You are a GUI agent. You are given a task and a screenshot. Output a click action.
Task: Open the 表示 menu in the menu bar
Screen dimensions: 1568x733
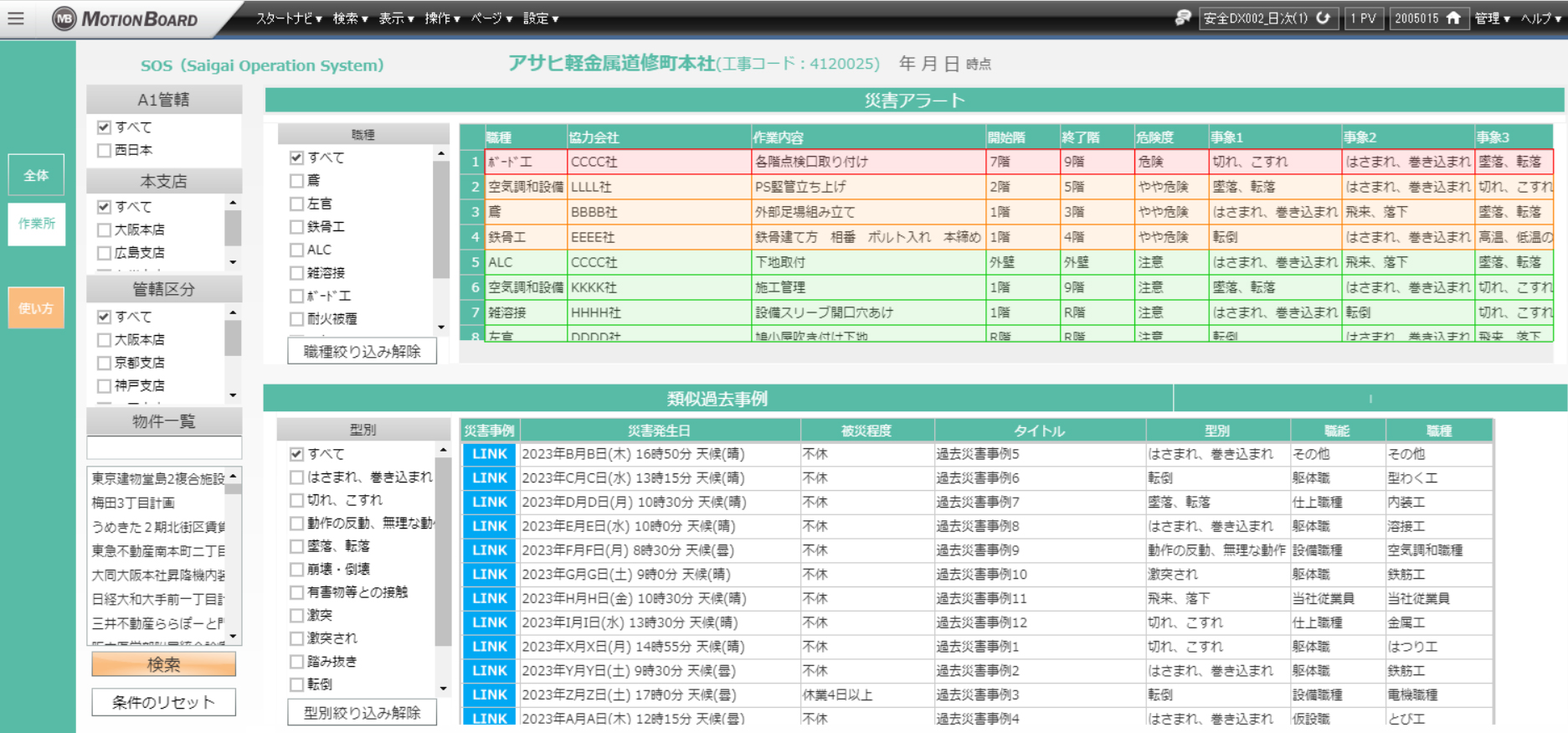[396, 18]
